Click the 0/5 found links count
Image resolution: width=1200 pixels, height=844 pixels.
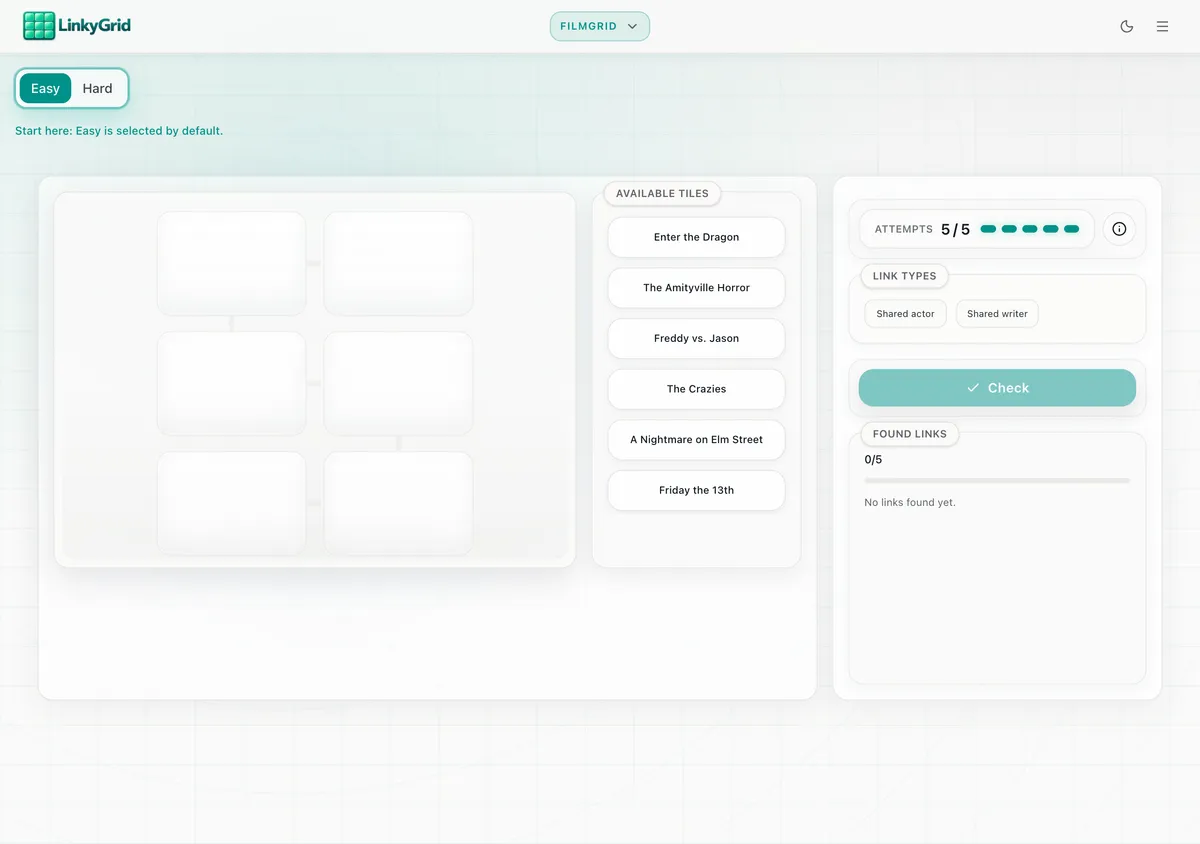[873, 460]
